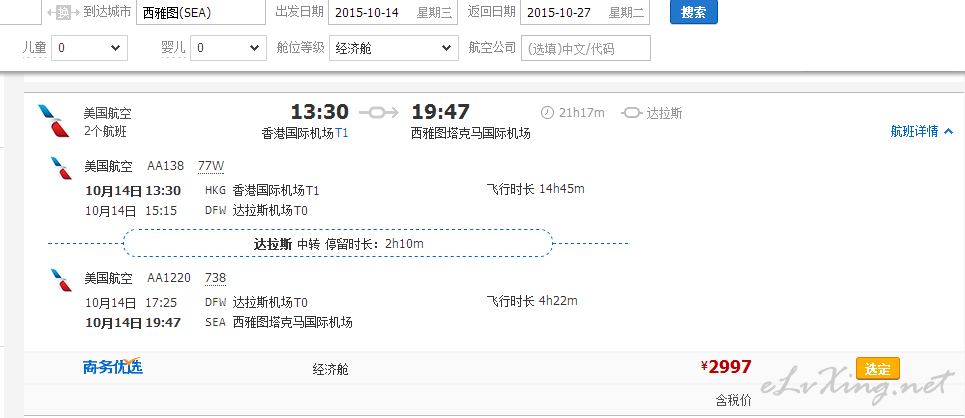Screen dimensions: 965x418
Task: Open the 婴儿 count dropdown
Action: point(228,48)
